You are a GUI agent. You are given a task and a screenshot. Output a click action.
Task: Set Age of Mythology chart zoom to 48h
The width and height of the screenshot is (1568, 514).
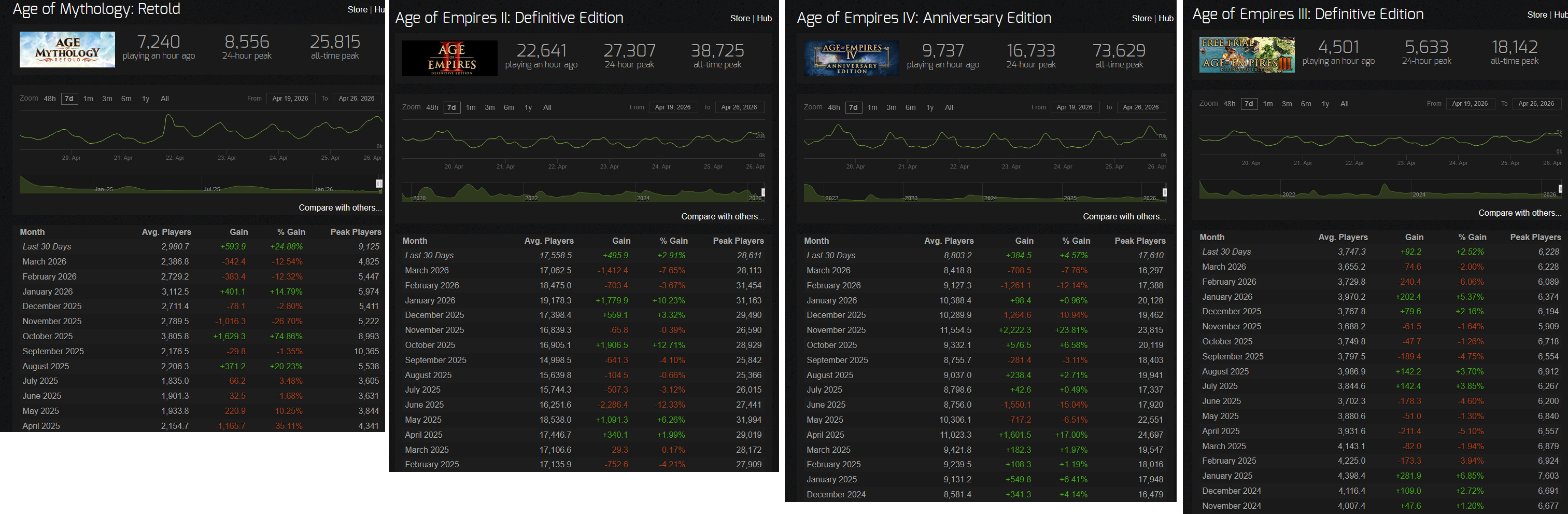click(x=50, y=99)
